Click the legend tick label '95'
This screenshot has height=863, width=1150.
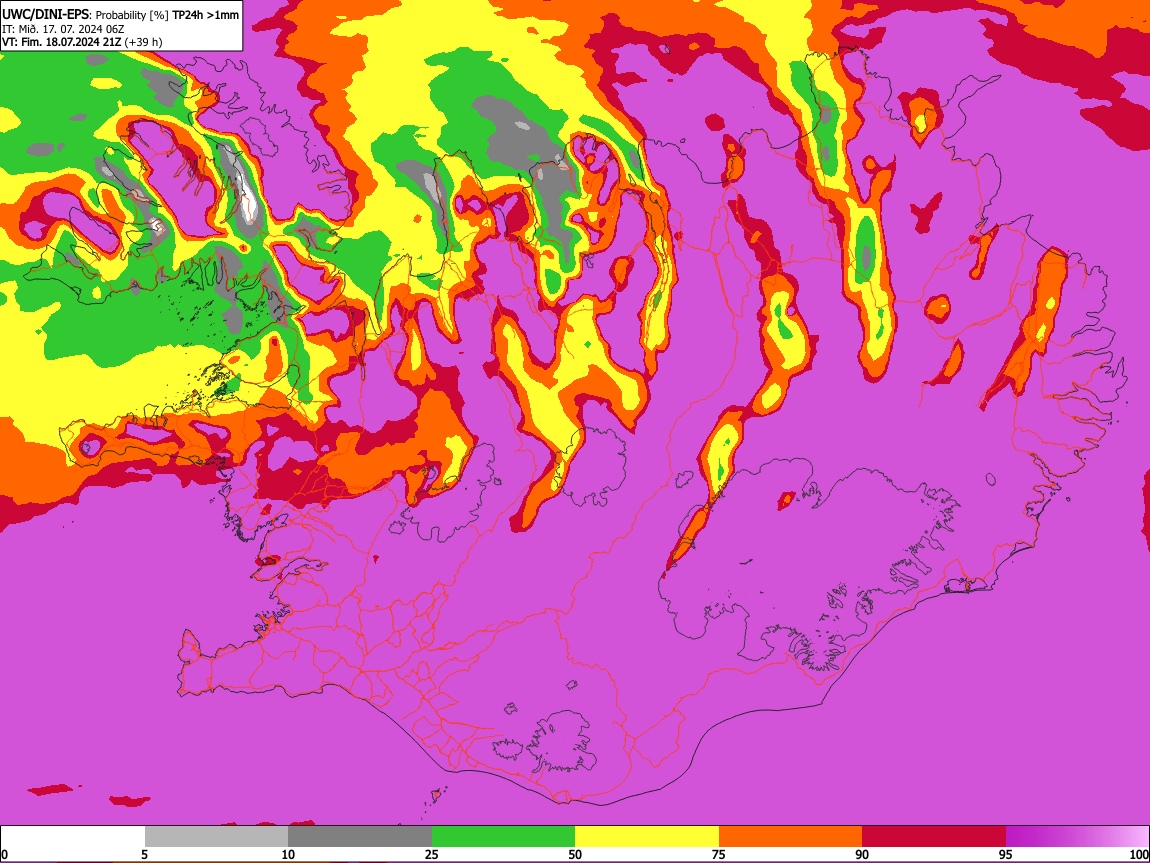point(1006,855)
